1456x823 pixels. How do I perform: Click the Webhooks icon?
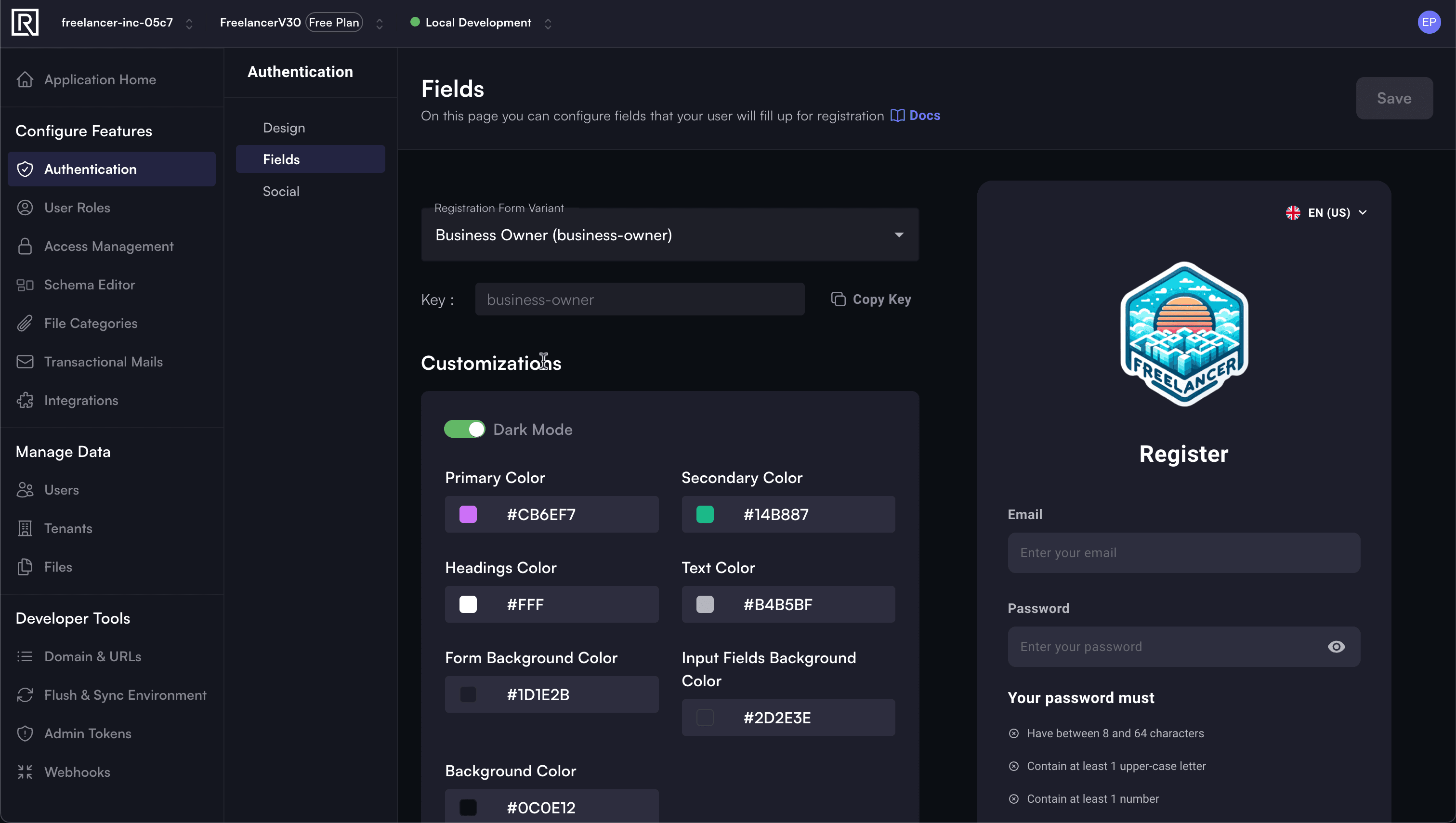point(25,772)
